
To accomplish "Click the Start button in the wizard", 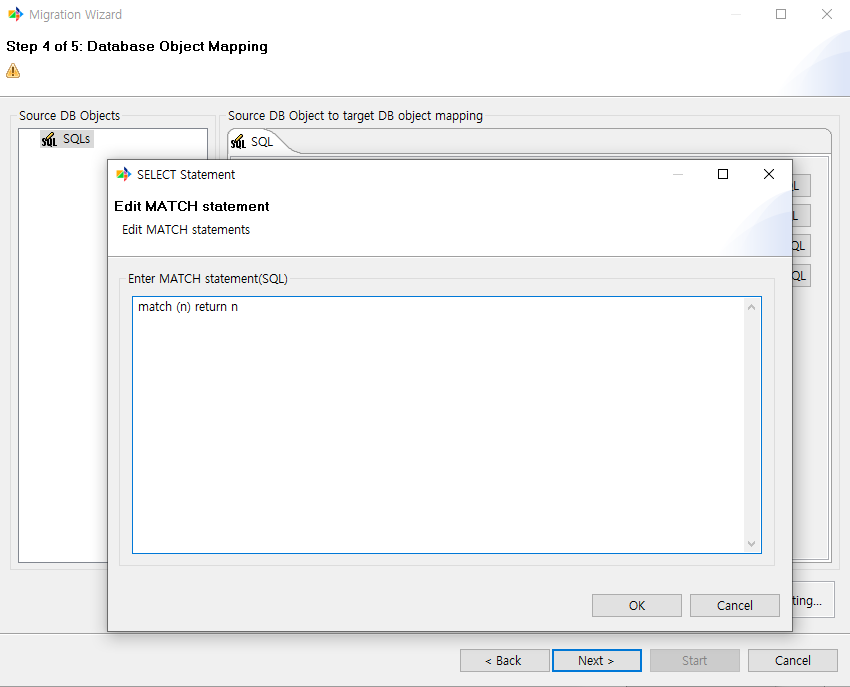I will coord(694,660).
